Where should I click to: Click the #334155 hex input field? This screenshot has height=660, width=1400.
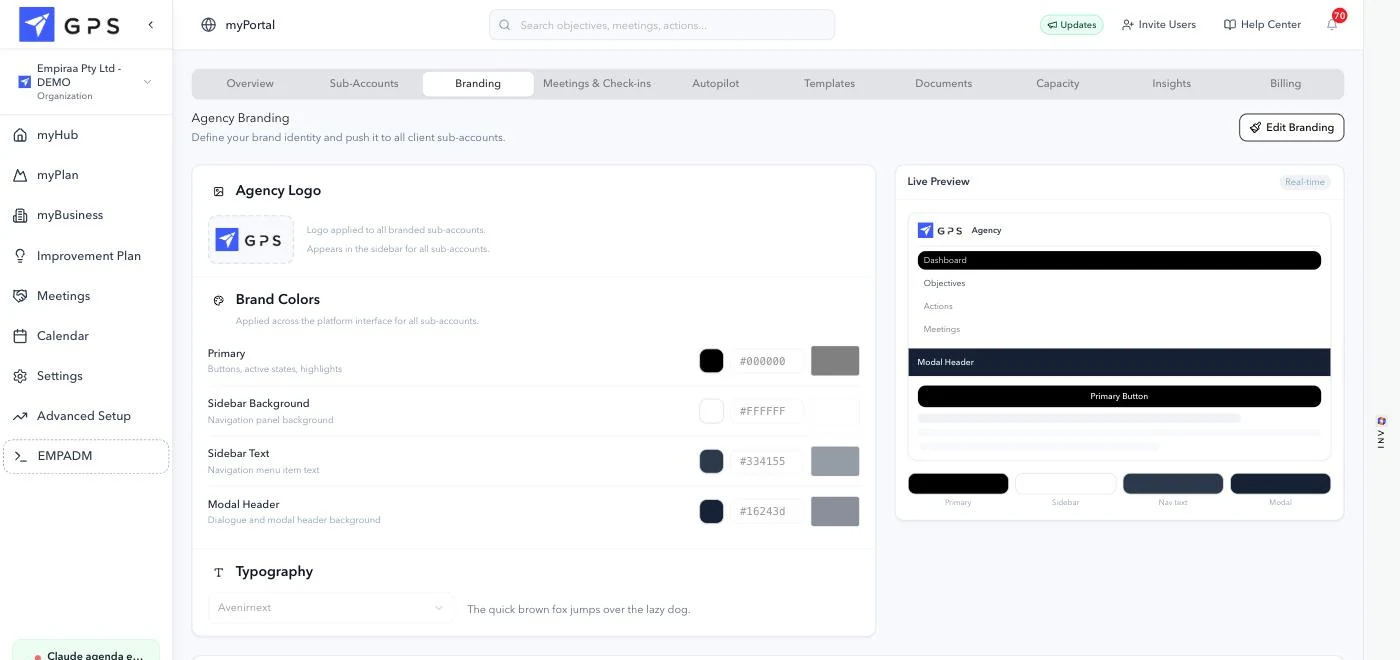click(767, 461)
